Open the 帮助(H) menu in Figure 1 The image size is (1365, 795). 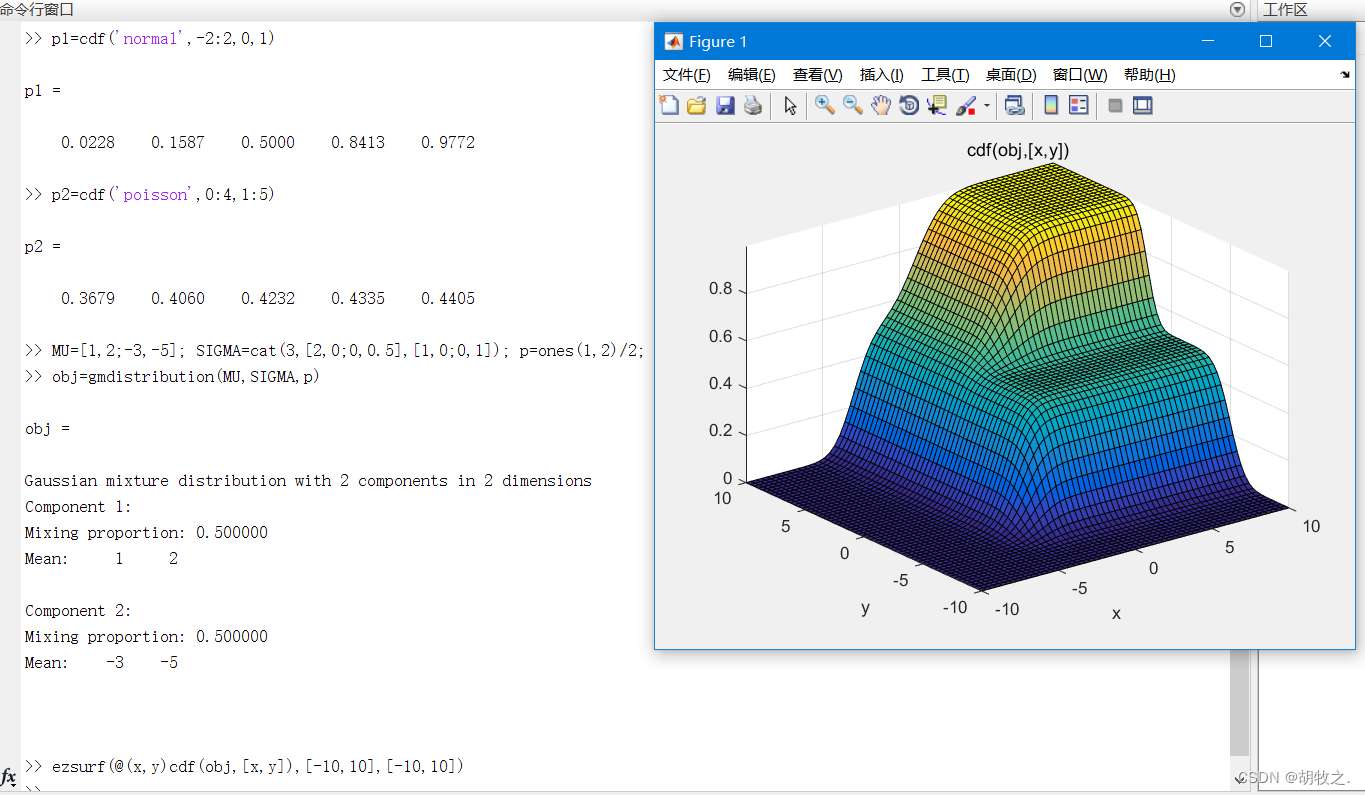[1150, 75]
